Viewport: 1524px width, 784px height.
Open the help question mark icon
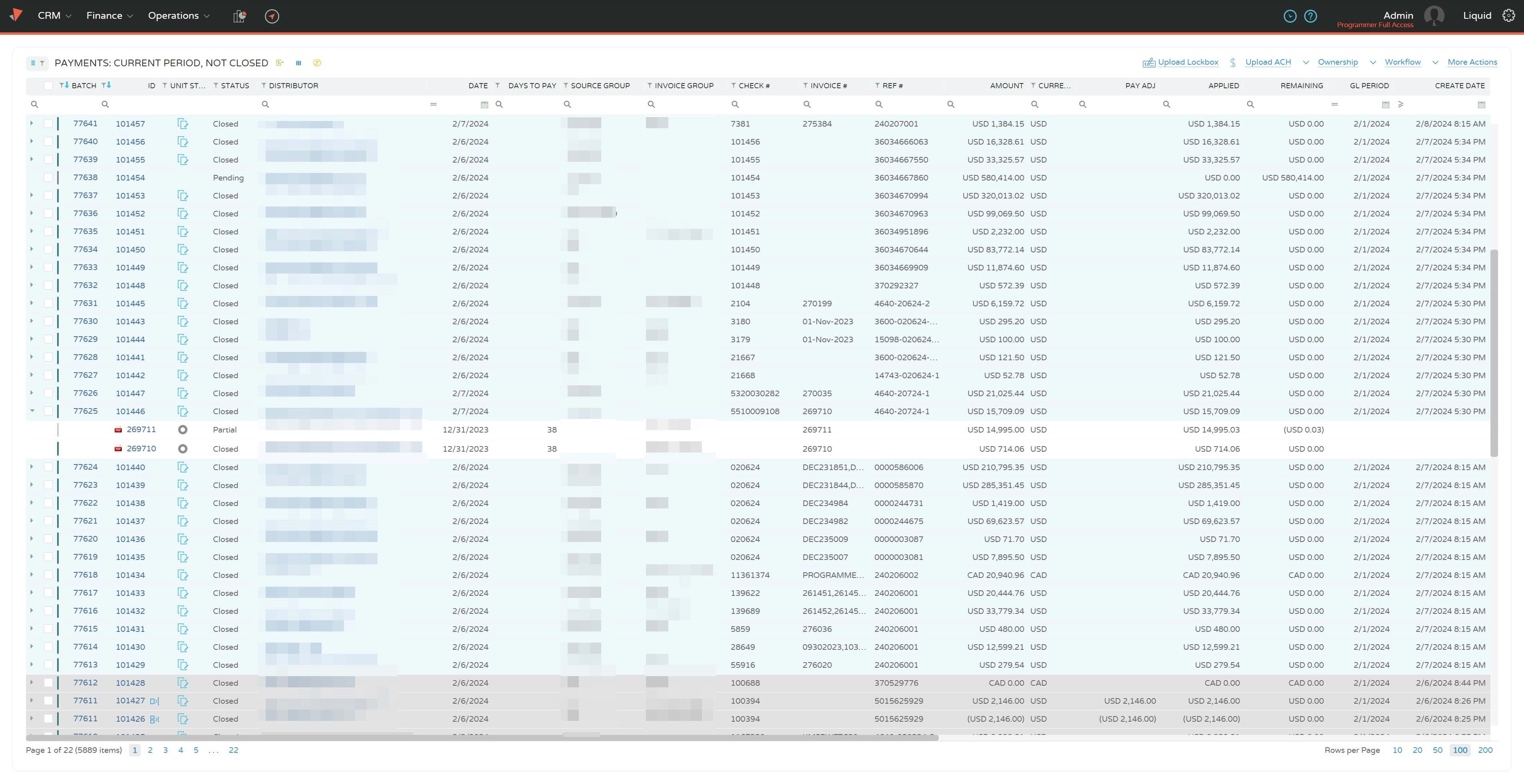pyautogui.click(x=1310, y=16)
